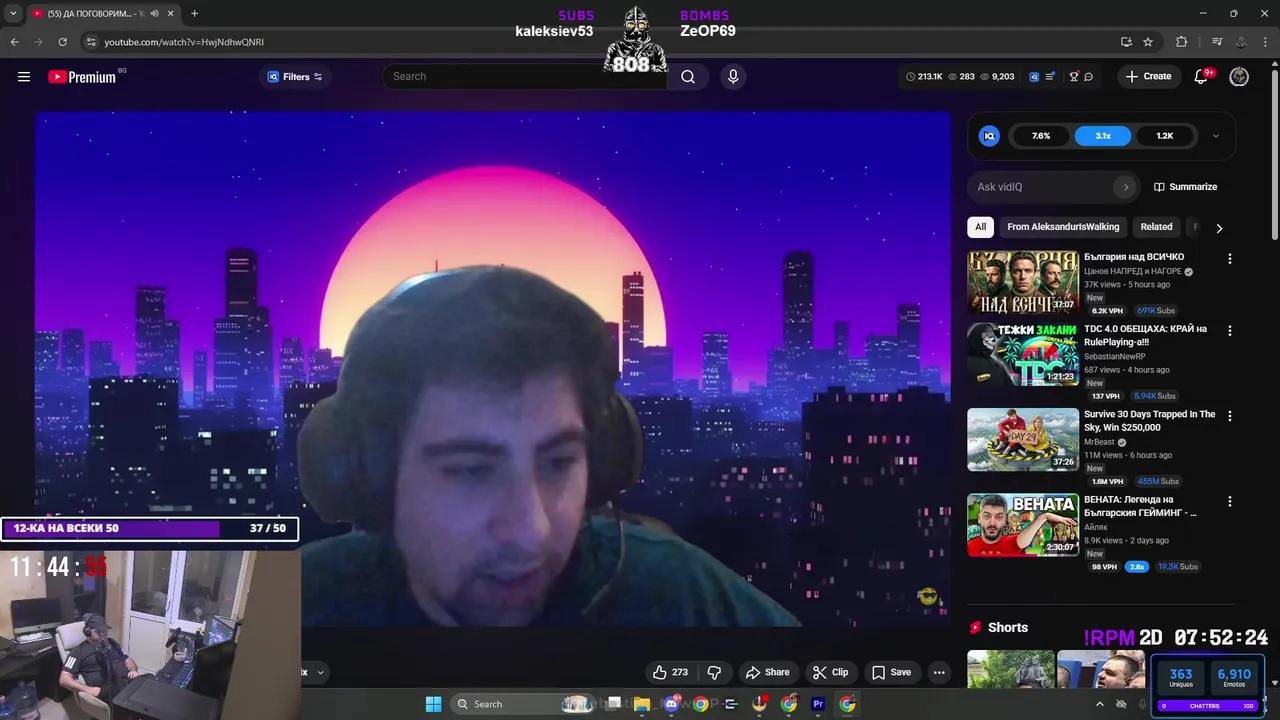This screenshot has width=1280, height=720.
Task: Dislike the video
Action: point(714,672)
